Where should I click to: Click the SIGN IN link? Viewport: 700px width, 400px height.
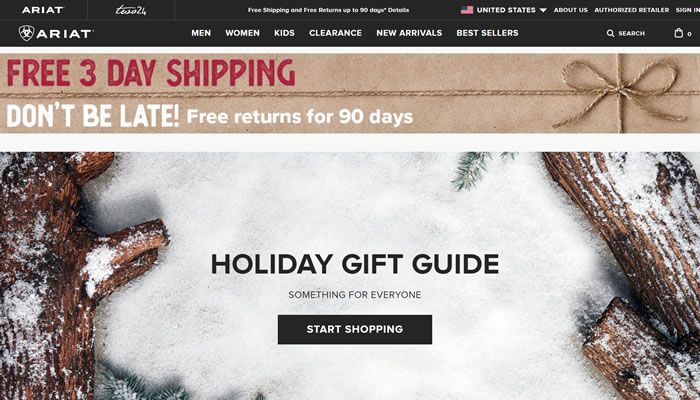(x=688, y=10)
